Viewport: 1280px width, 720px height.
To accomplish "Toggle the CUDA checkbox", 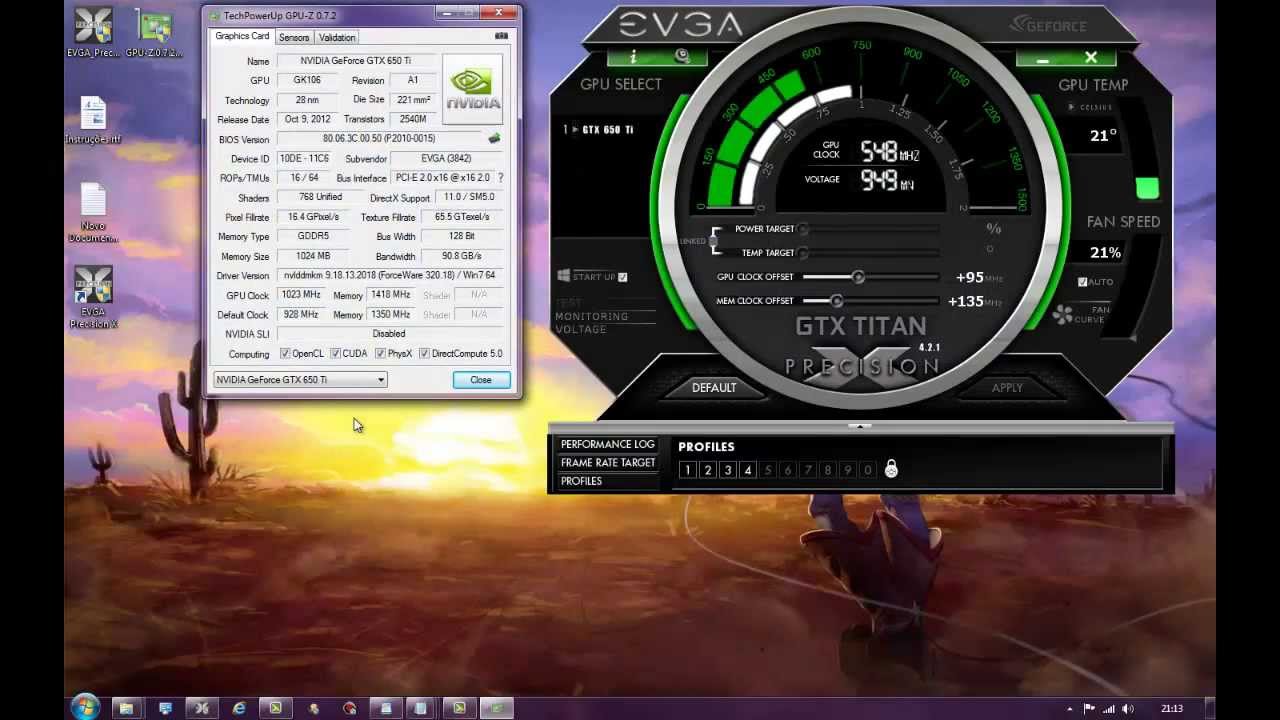I will coord(336,353).
